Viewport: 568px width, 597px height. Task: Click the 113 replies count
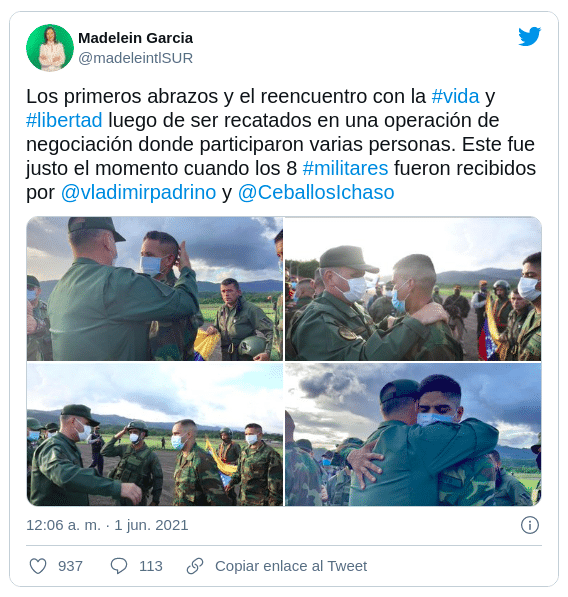click(151, 566)
